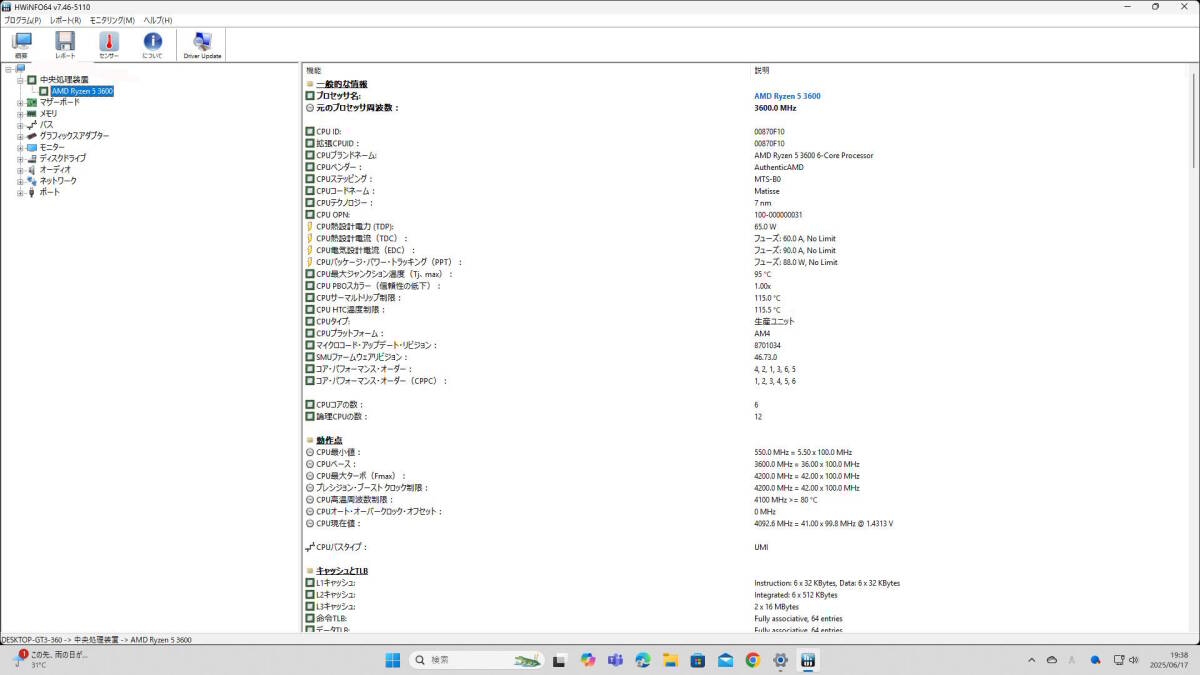Expand the マザーボード tree node
Viewport: 1200px width, 675px height.
[x=20, y=102]
